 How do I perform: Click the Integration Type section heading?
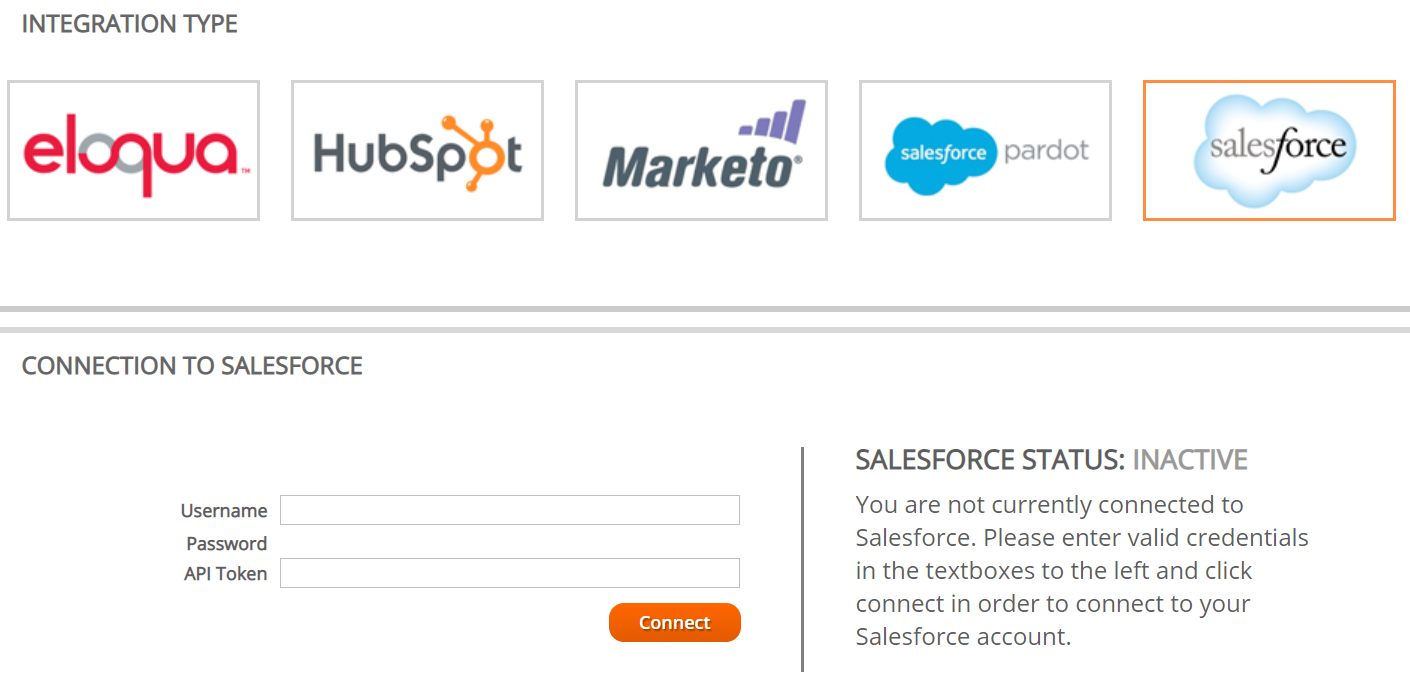[x=130, y=24]
